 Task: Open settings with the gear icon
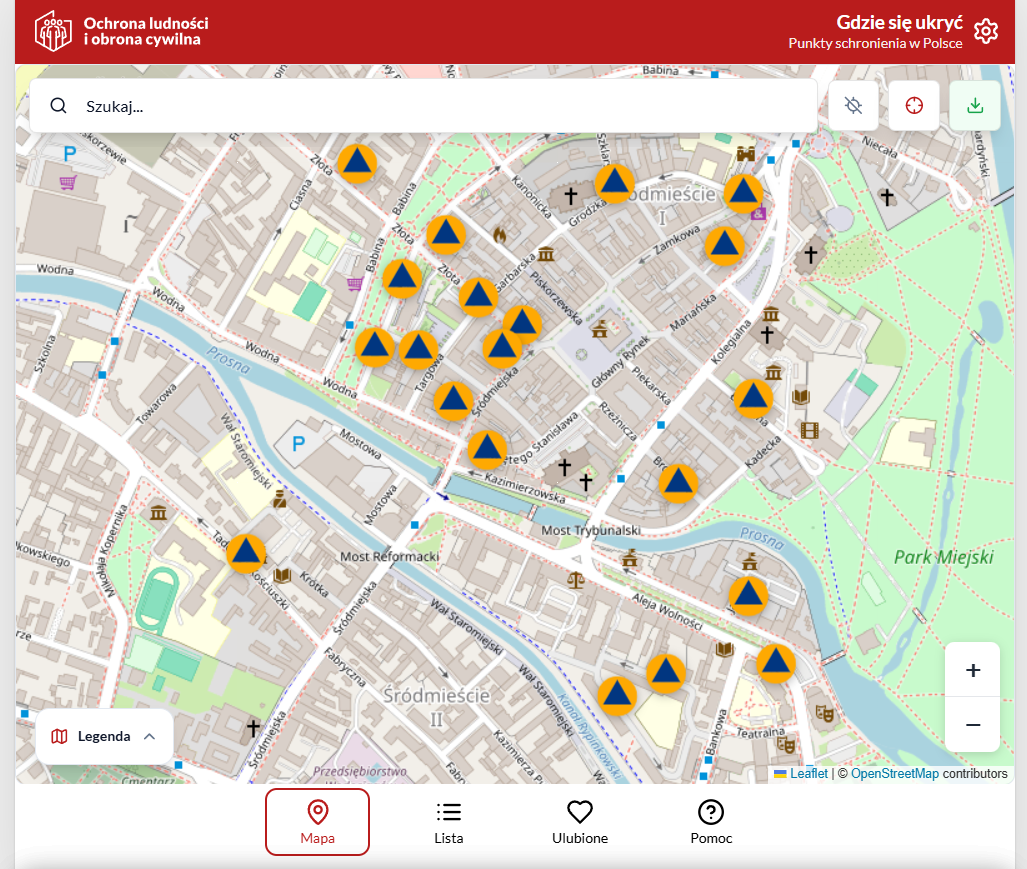tap(986, 31)
